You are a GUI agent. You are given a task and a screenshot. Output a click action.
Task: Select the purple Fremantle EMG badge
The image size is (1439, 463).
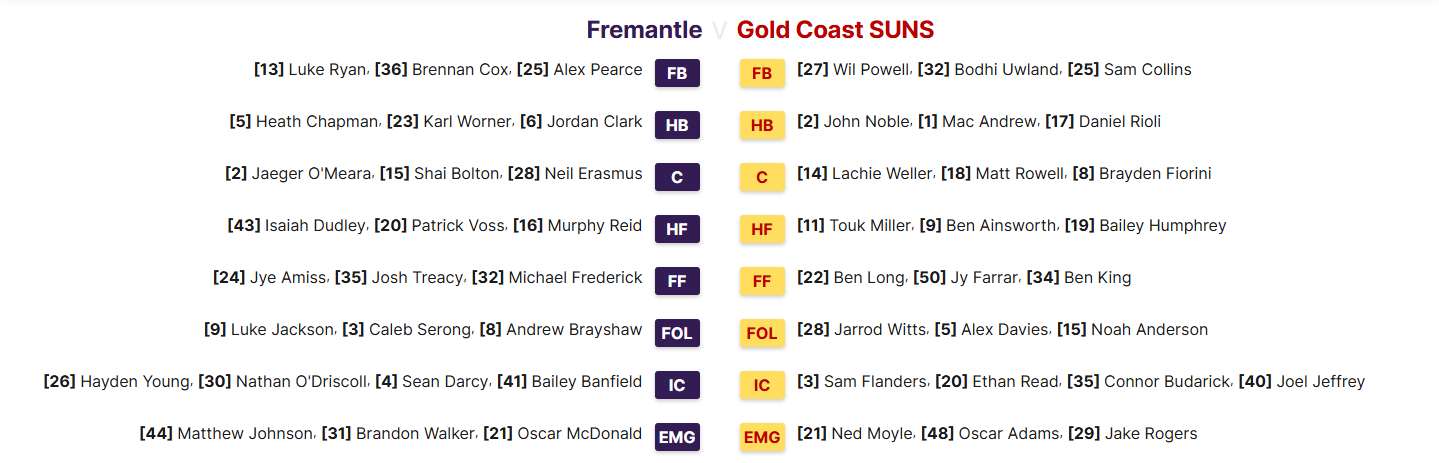[677, 437]
